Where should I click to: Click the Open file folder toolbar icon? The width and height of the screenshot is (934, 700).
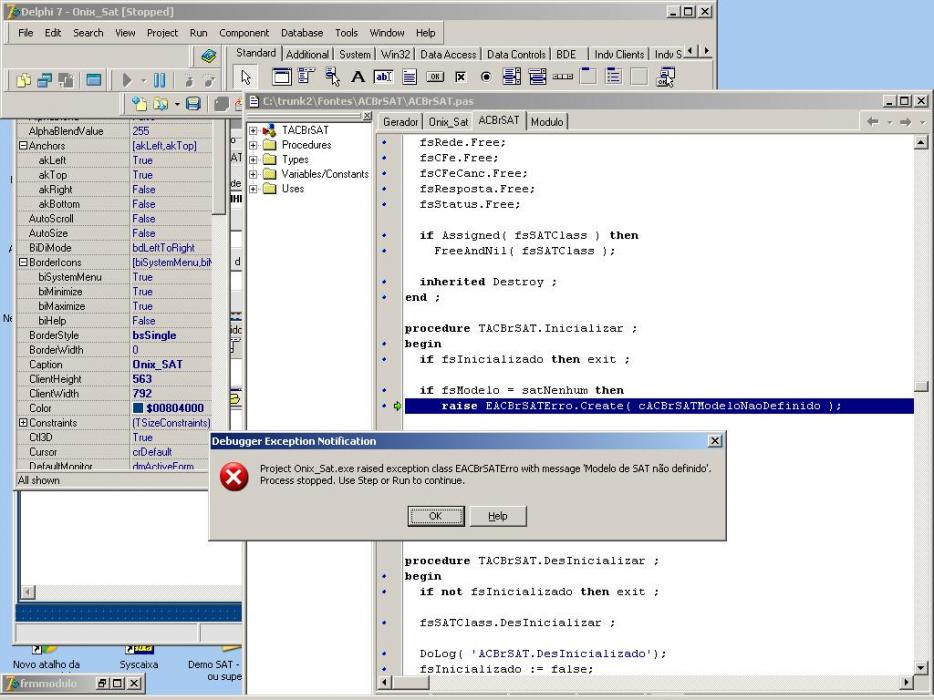[160, 104]
